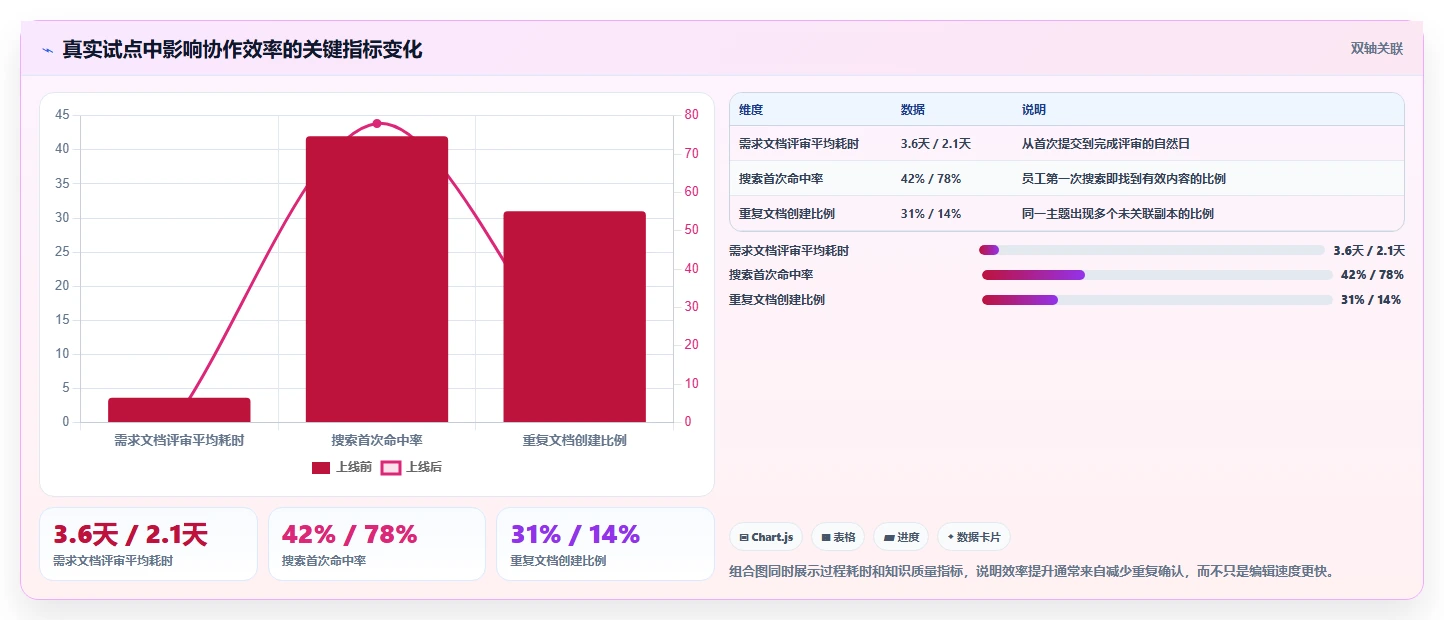This screenshot has width=1444, height=620.
Task: Click the 数据卡片 tag
Action: 974,537
